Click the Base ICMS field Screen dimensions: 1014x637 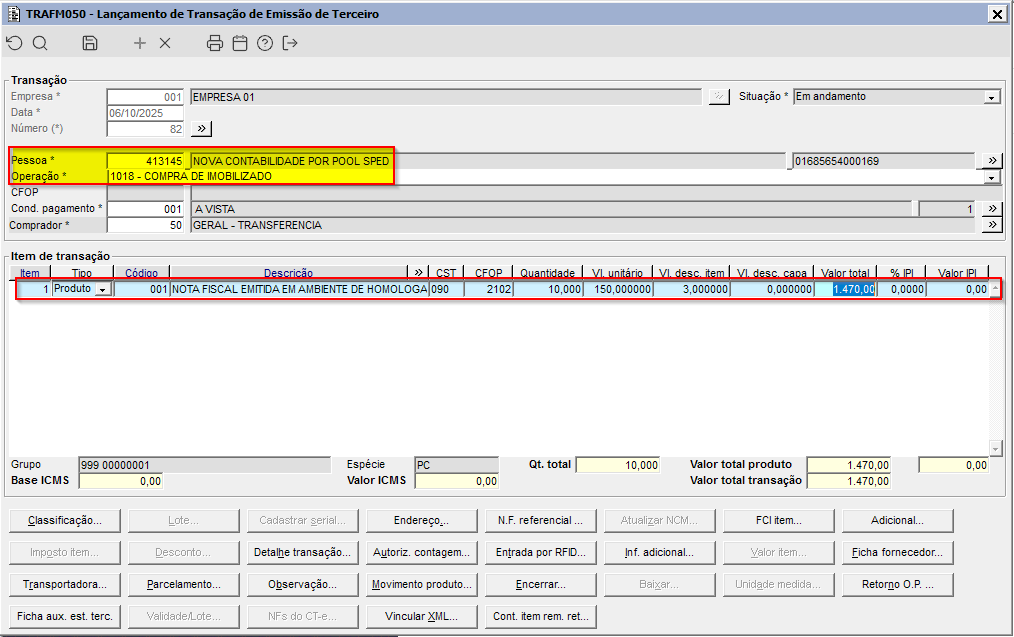click(x=120, y=481)
